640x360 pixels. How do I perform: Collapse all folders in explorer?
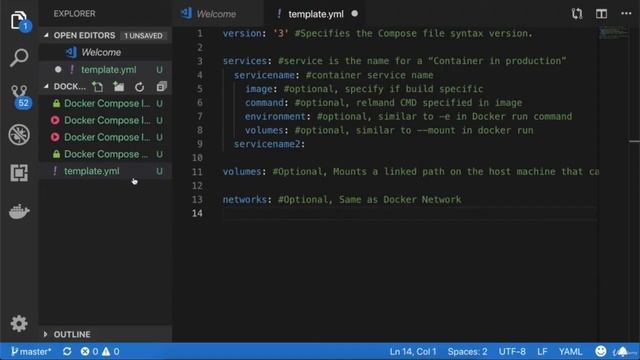point(161,87)
